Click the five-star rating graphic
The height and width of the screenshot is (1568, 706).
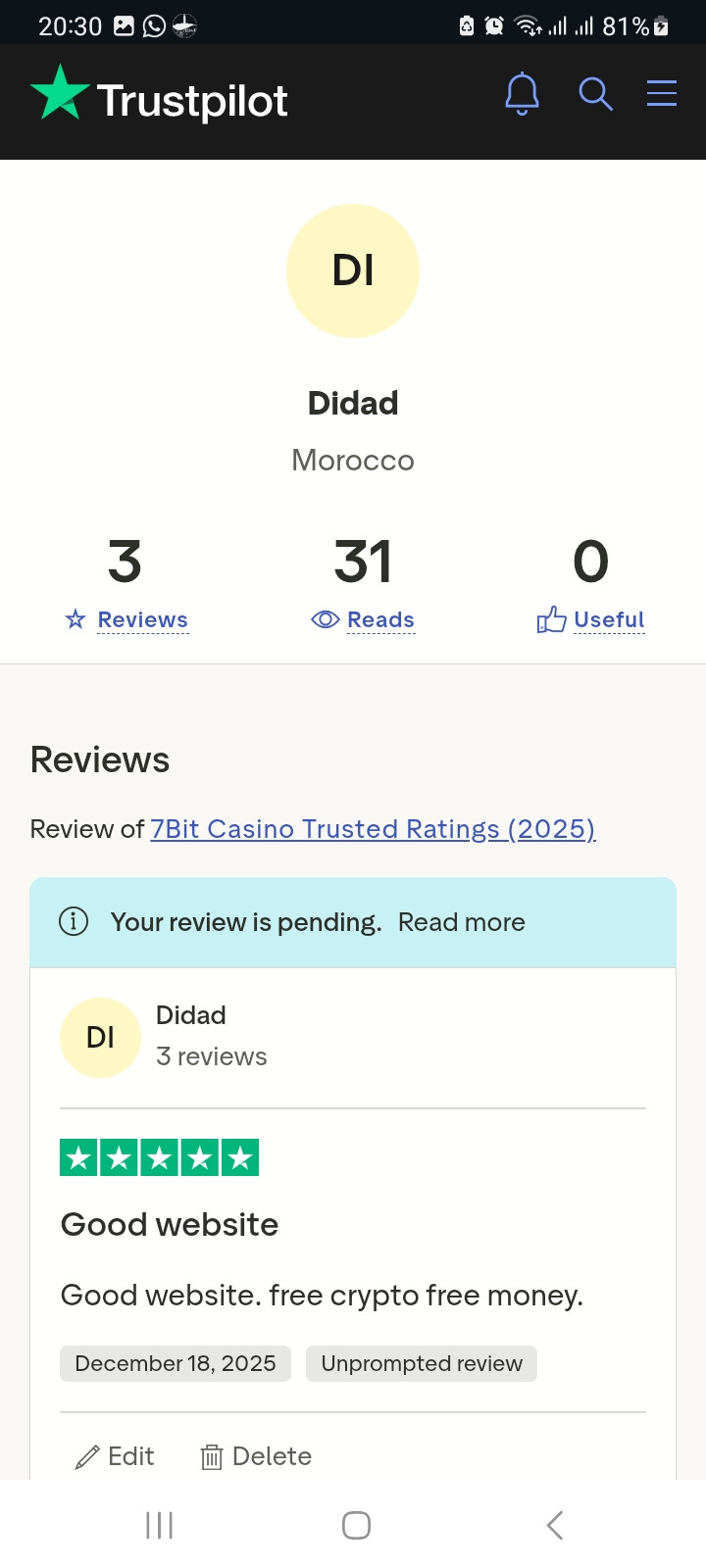point(160,1157)
